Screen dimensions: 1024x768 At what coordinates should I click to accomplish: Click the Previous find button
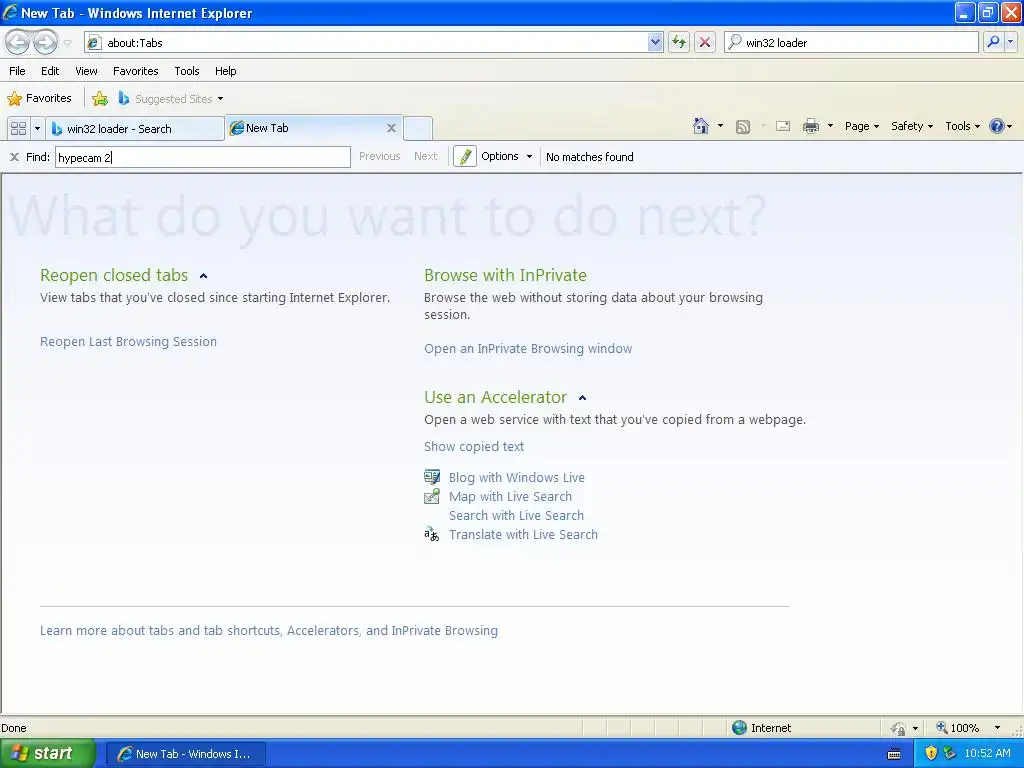(x=379, y=157)
